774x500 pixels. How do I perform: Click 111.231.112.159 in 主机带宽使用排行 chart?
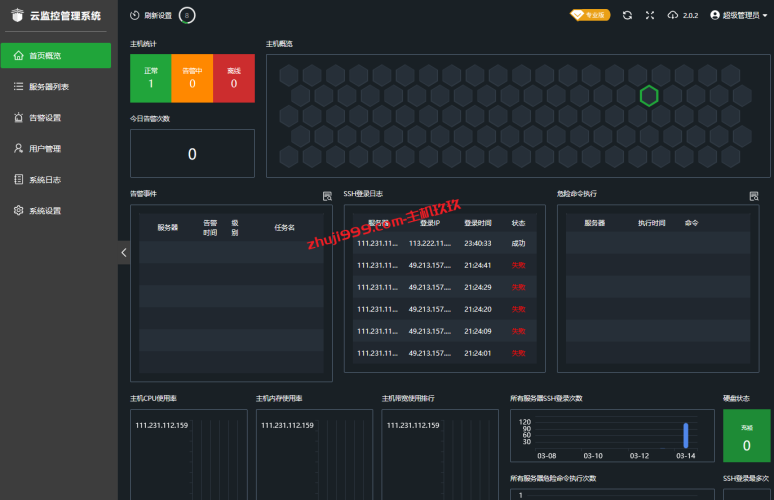(x=413, y=425)
